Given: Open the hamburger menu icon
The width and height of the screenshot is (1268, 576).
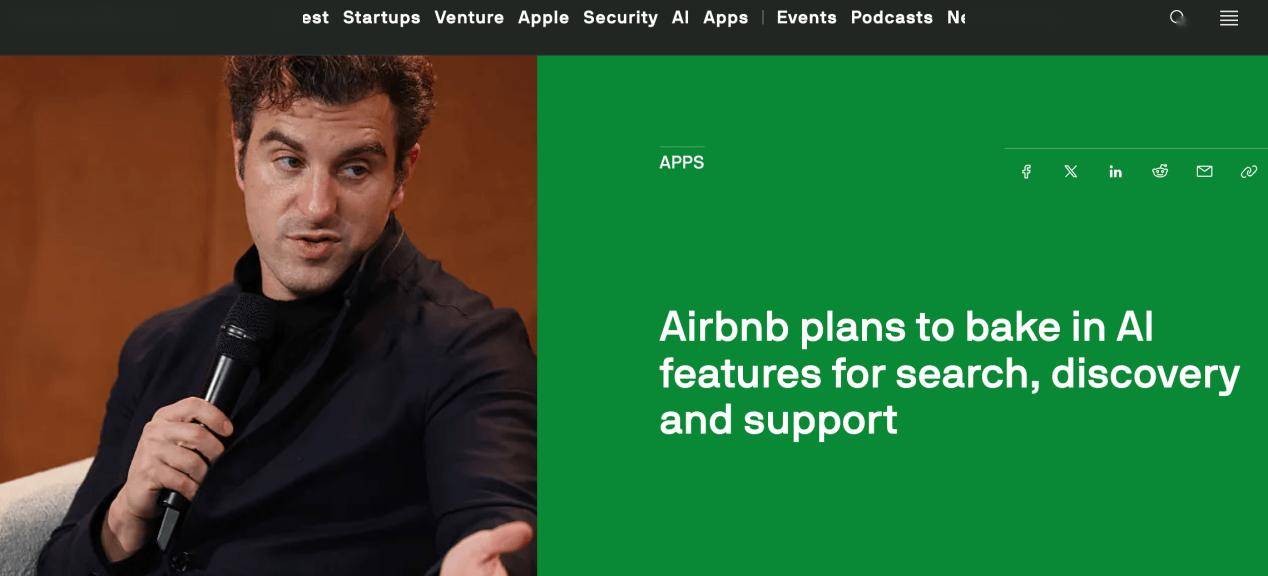Looking at the screenshot, I should pyautogui.click(x=1229, y=17).
